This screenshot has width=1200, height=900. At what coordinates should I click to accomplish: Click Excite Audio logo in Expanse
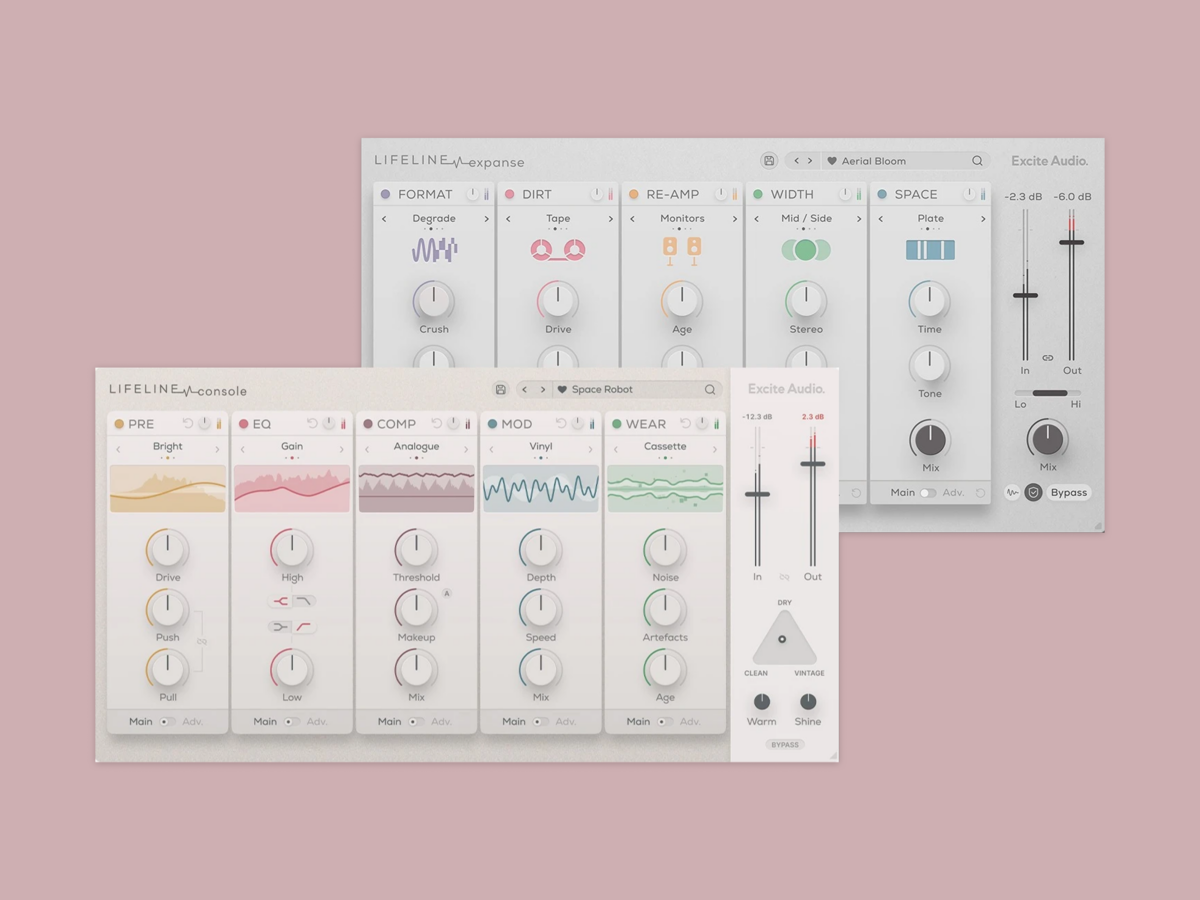point(1049,161)
